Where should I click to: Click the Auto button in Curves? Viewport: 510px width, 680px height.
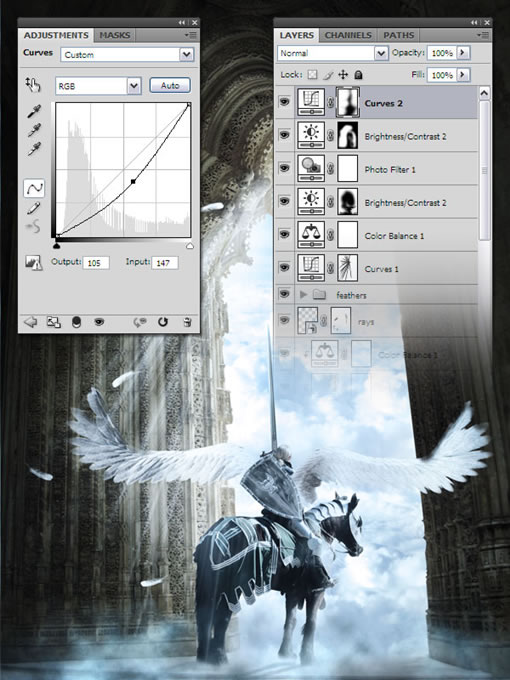click(170, 85)
